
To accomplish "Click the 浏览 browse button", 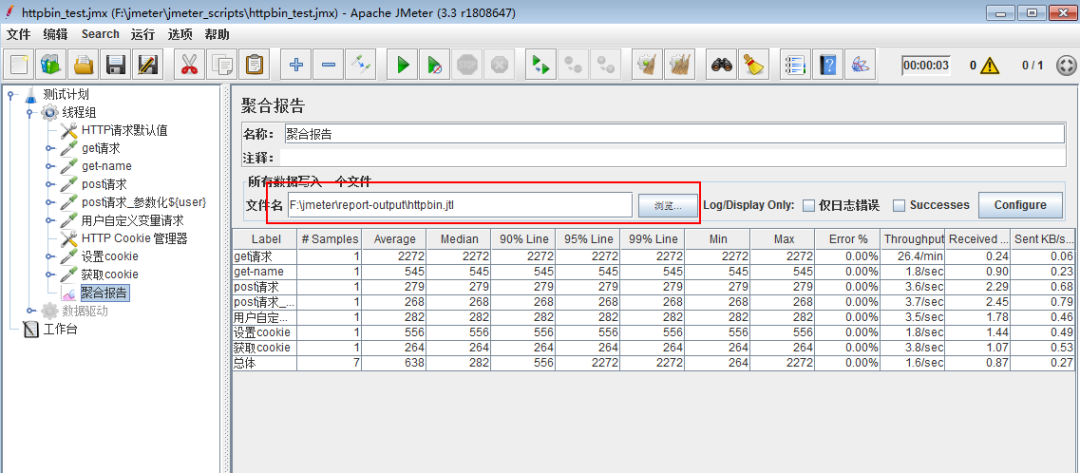I will point(667,205).
